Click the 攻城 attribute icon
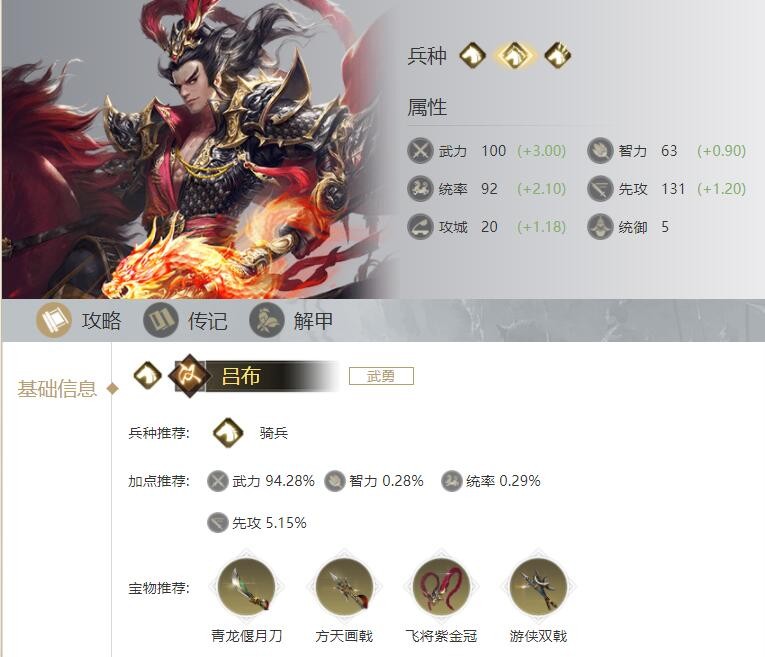 420,226
